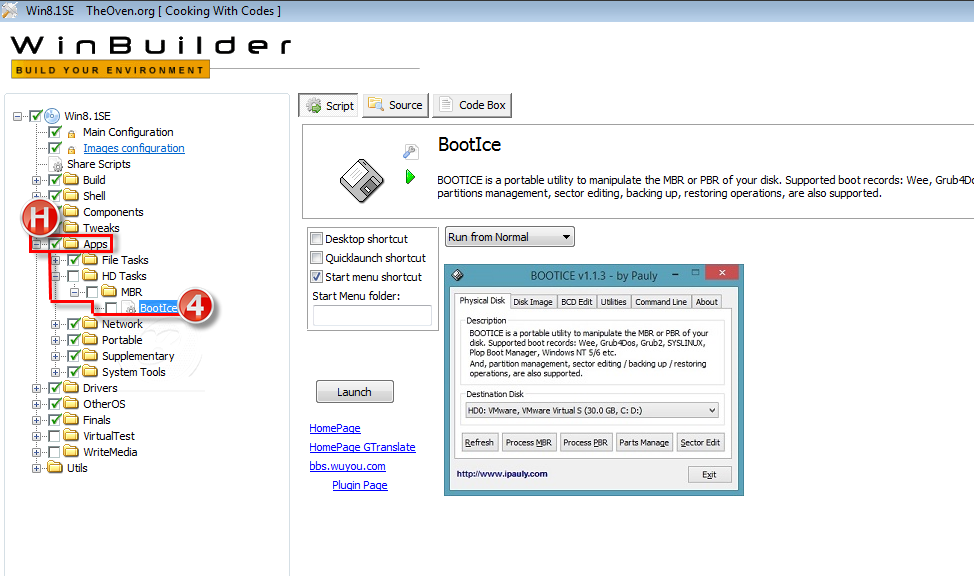Select the Command Line tab in BOOTICE

[x=661, y=302]
